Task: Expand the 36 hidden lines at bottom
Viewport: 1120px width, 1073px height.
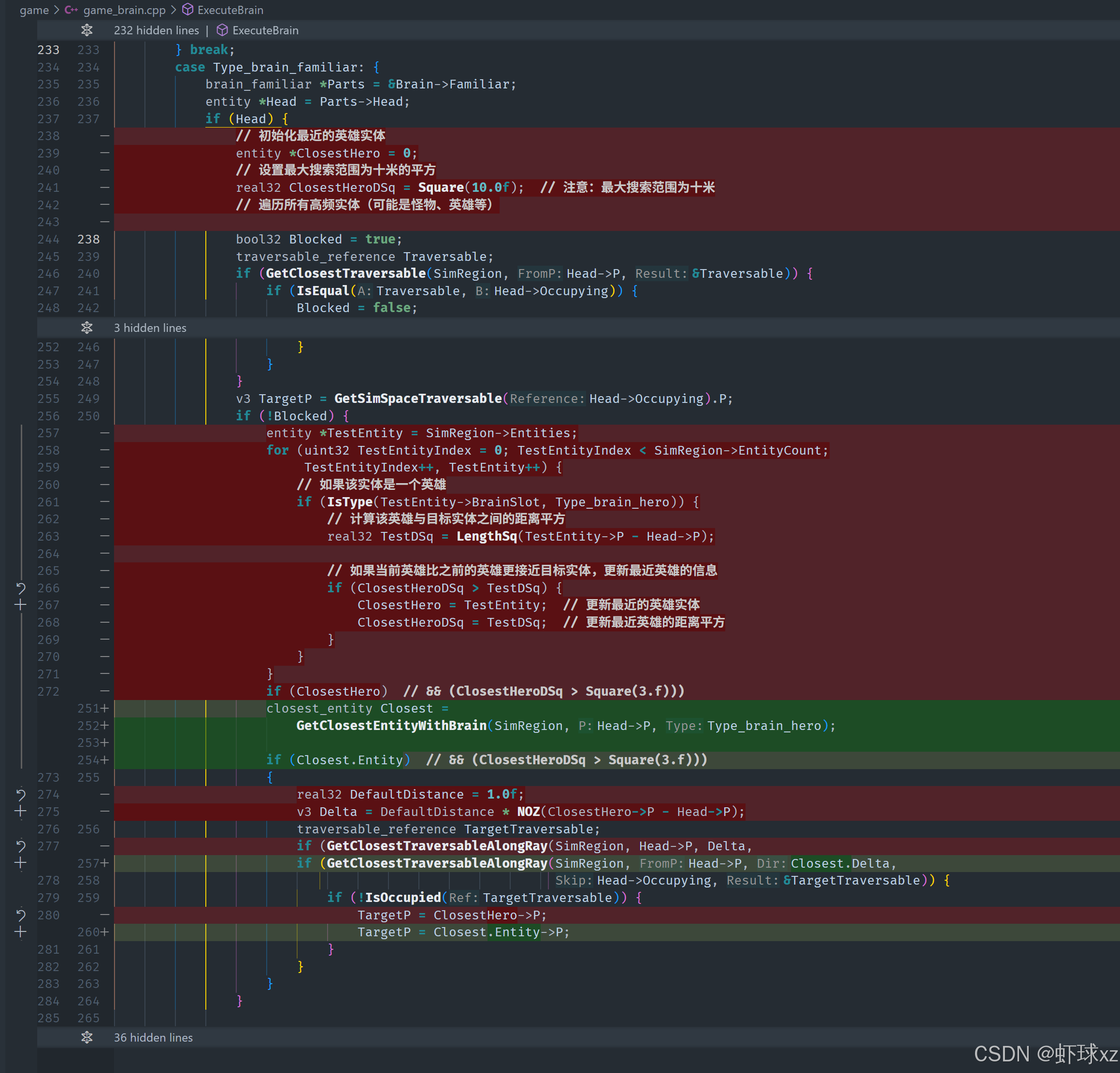Action: tap(87, 1037)
